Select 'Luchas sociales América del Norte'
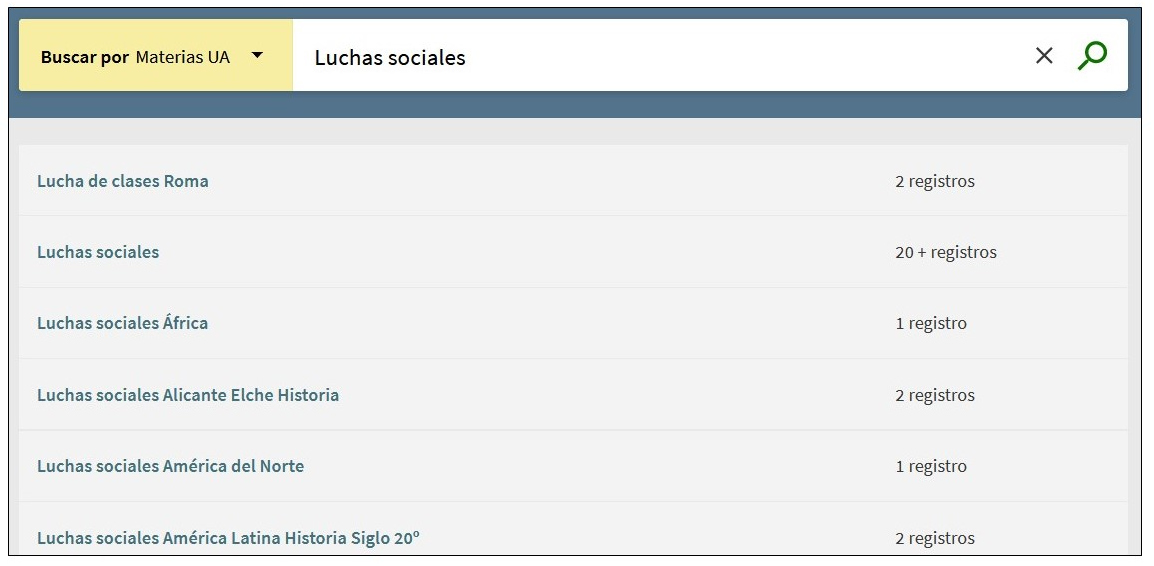This screenshot has width=1154, height=566. (x=170, y=466)
